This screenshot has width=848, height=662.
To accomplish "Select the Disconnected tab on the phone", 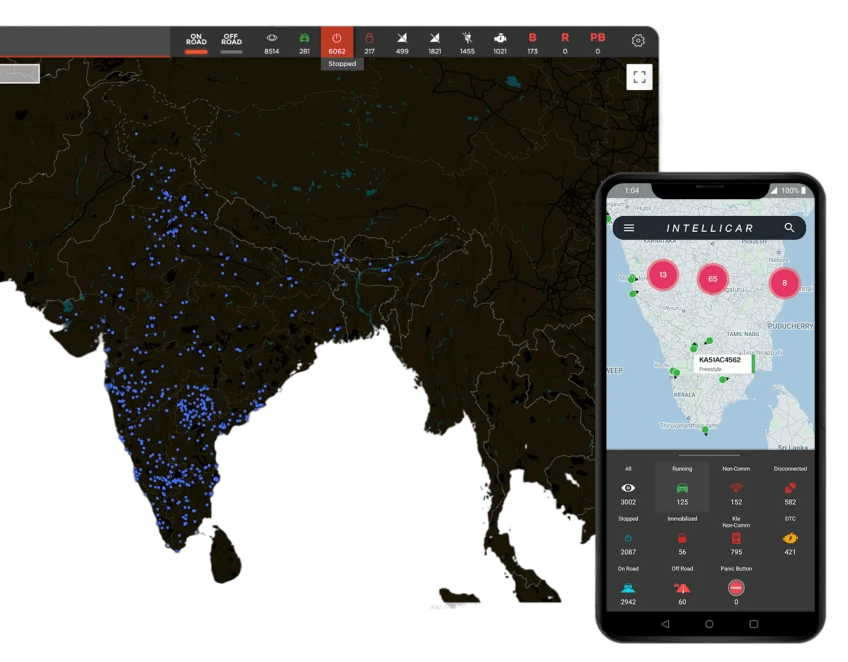I will click(x=790, y=487).
